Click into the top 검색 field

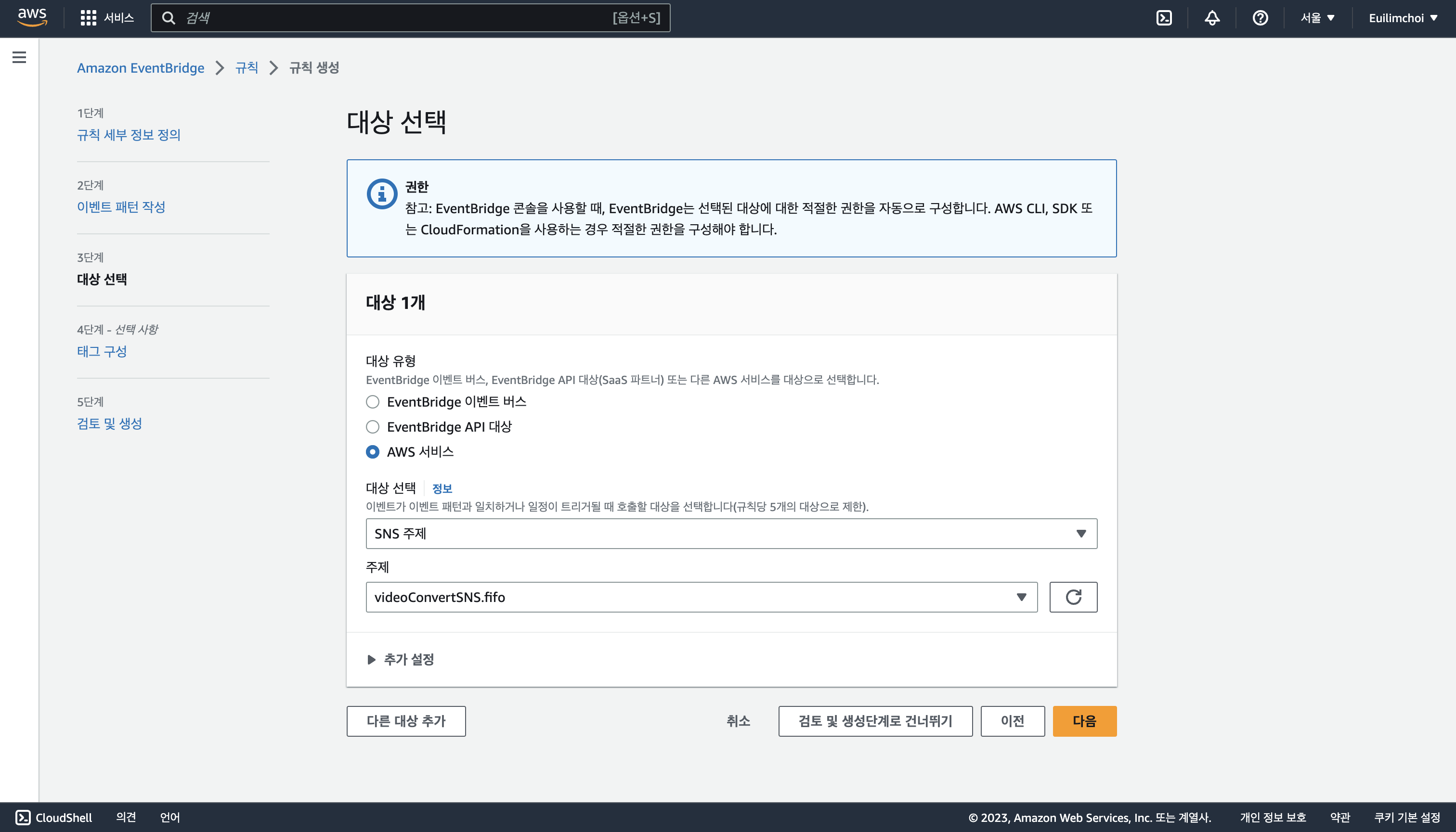pyautogui.click(x=410, y=18)
